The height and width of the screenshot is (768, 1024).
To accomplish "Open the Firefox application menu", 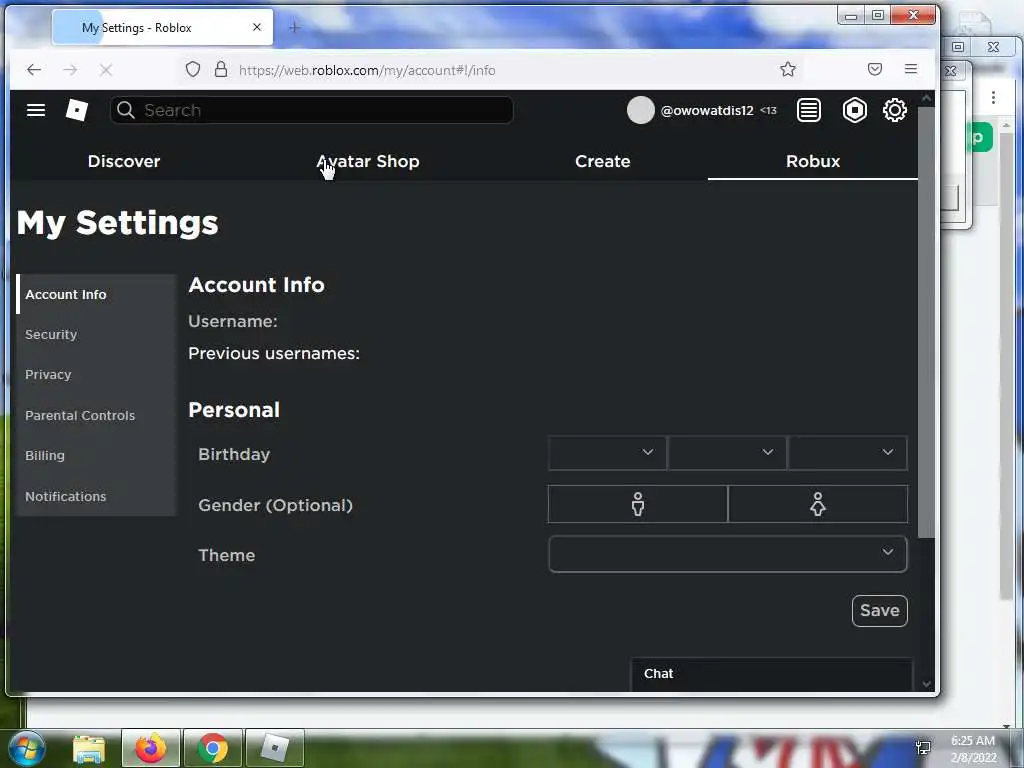I will coord(910,69).
